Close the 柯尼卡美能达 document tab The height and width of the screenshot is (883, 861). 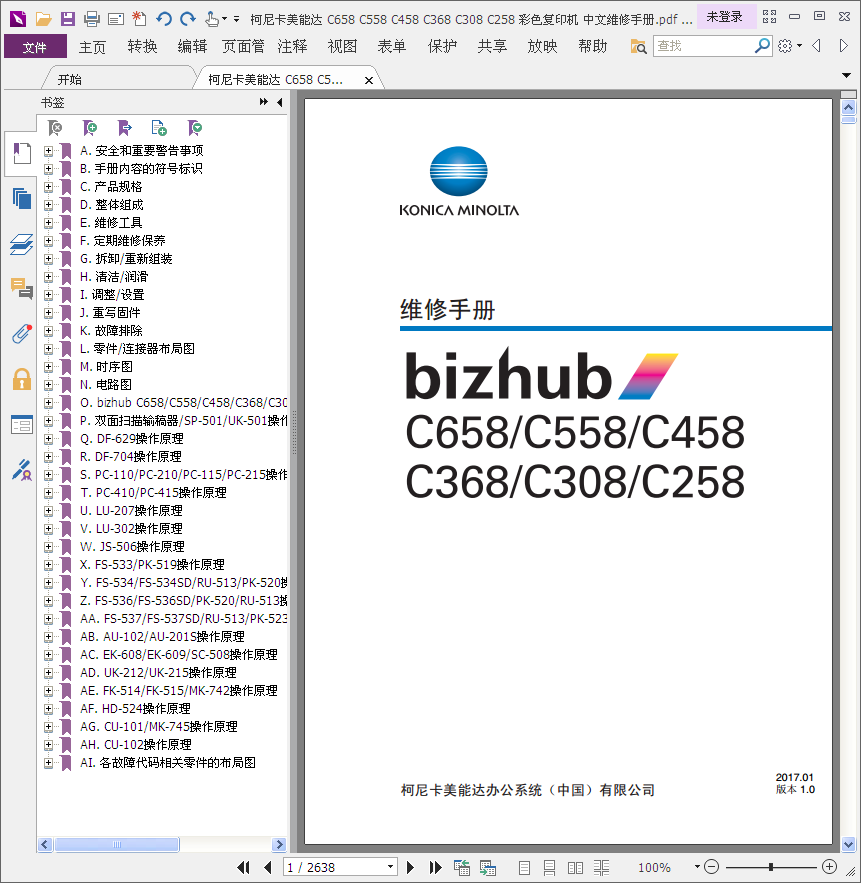click(x=369, y=81)
